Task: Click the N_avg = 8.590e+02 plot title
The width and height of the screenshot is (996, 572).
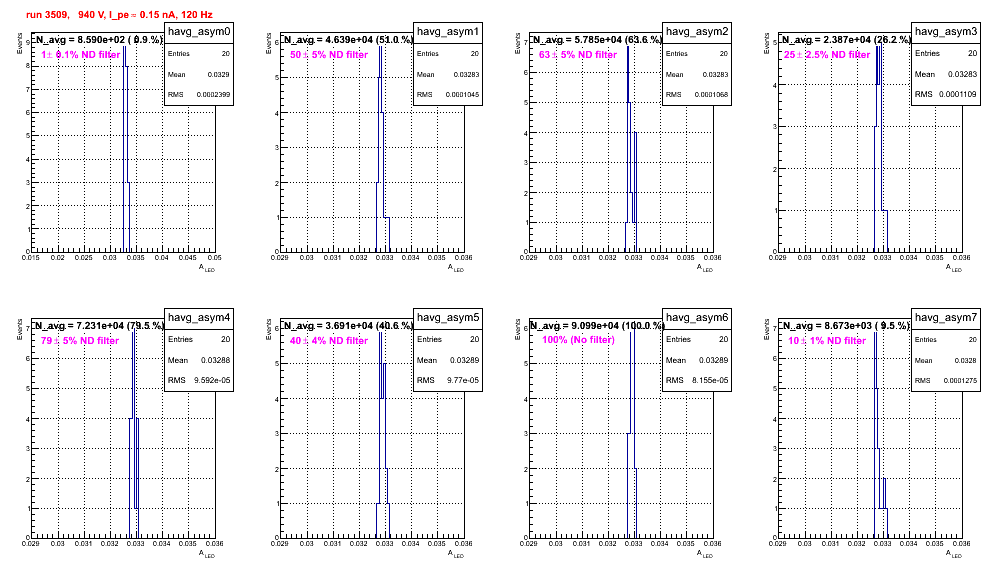Action: pyautogui.click(x=98, y=40)
